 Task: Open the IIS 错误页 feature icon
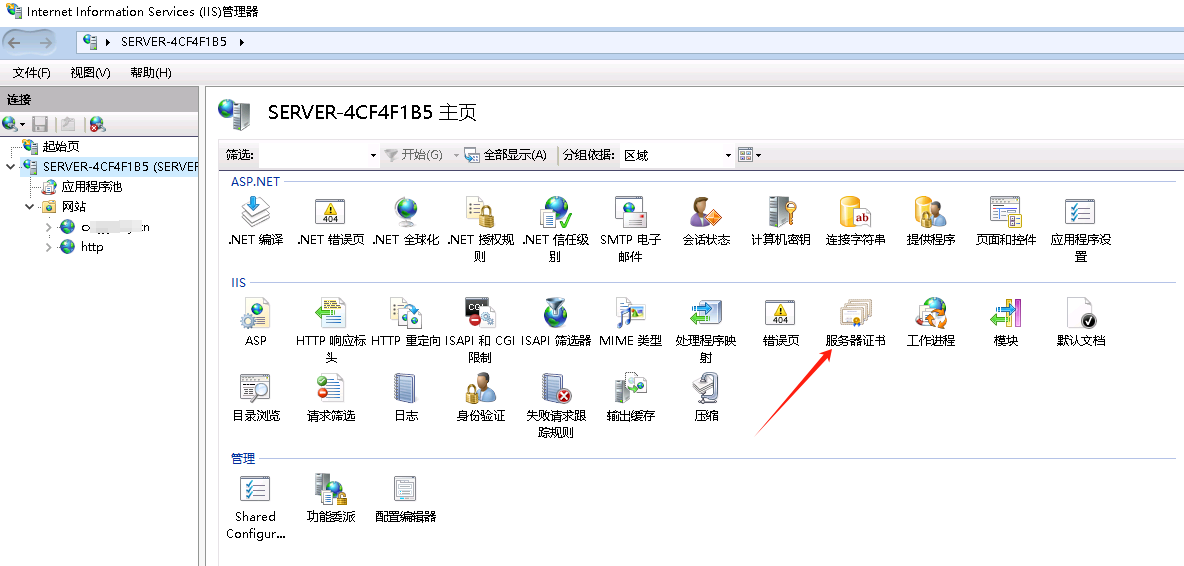(x=781, y=312)
